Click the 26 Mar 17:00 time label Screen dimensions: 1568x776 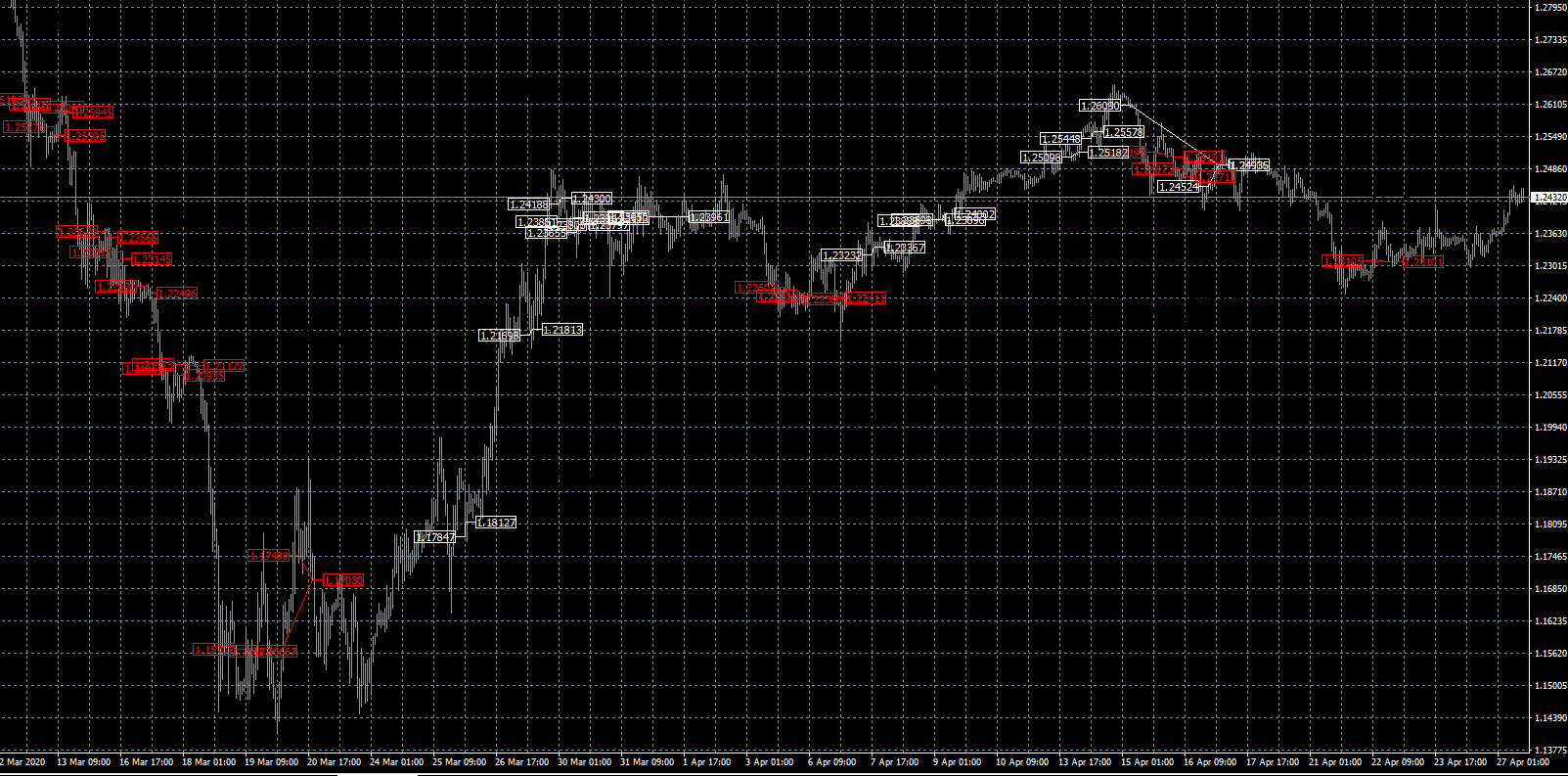click(x=521, y=761)
